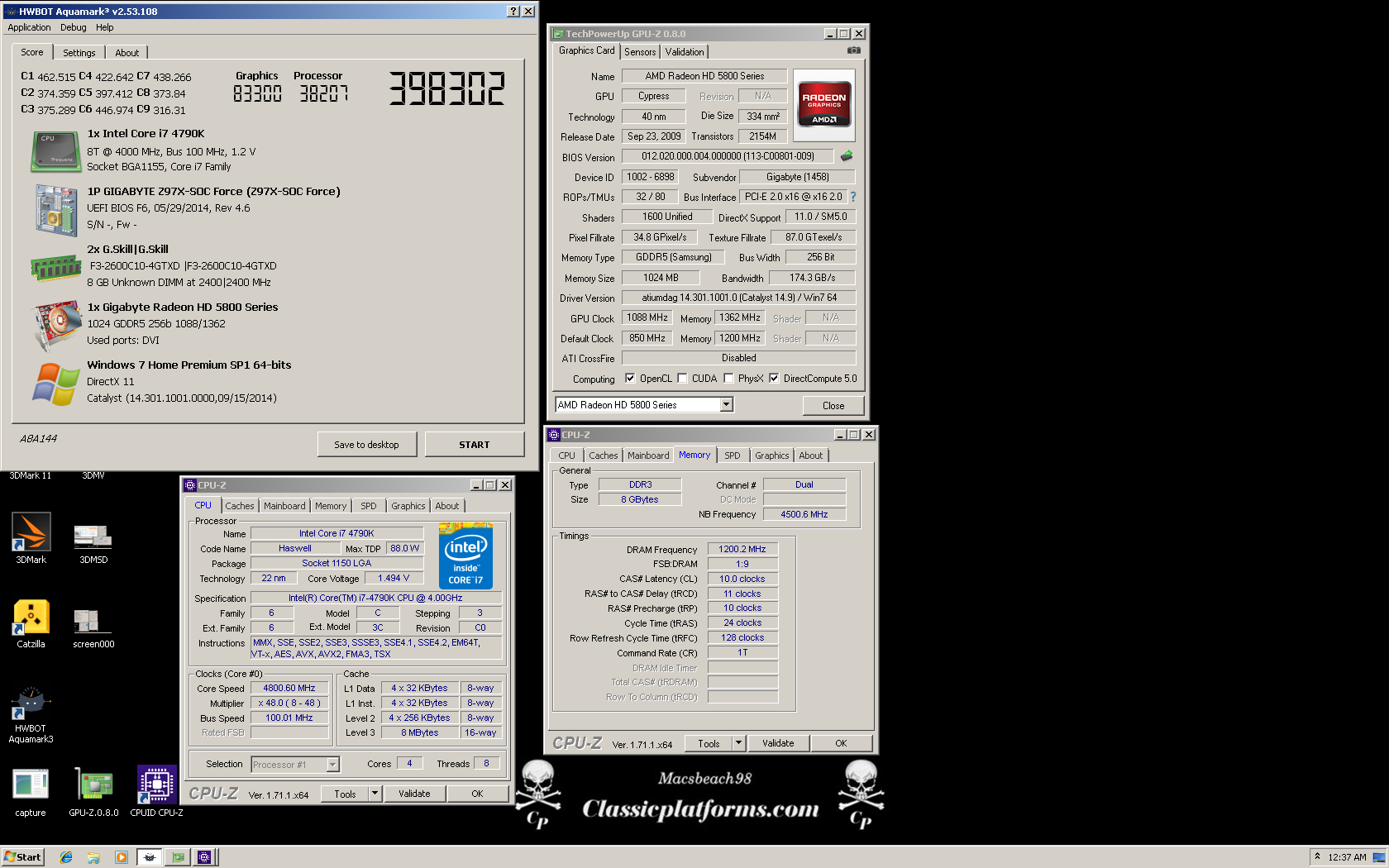
Task: Click the START benchmark button
Action: [475, 445]
